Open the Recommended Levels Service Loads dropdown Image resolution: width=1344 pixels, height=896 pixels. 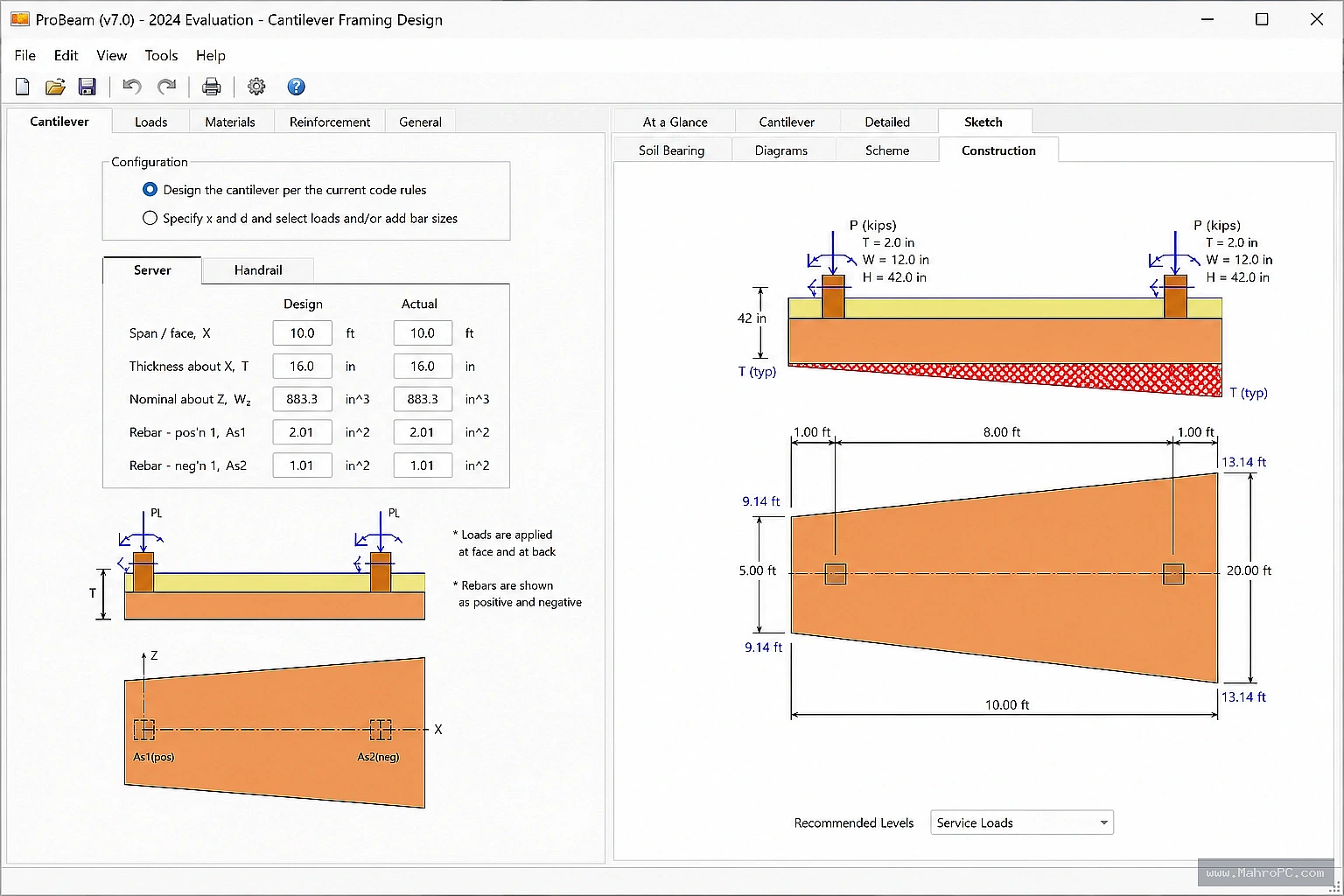[1022, 822]
